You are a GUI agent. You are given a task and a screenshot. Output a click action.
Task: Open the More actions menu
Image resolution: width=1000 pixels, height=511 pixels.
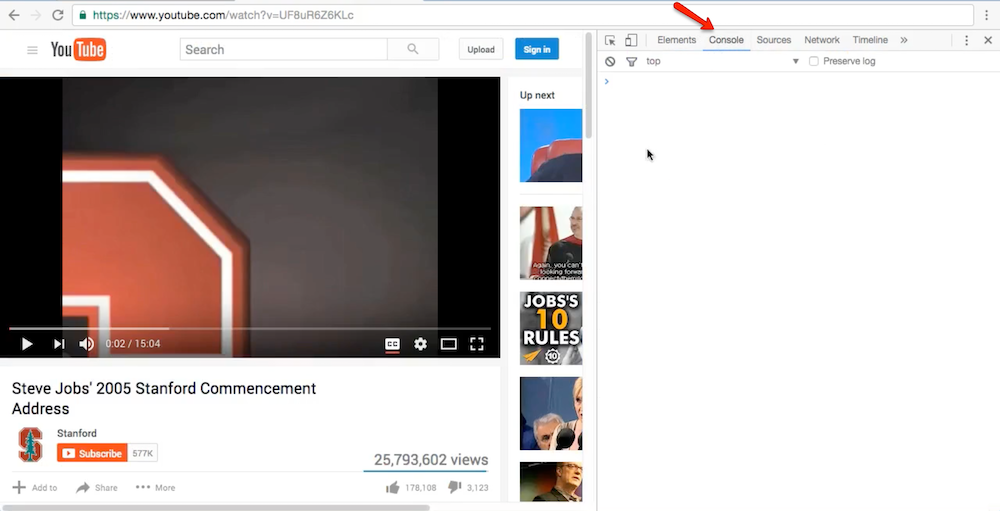click(155, 487)
